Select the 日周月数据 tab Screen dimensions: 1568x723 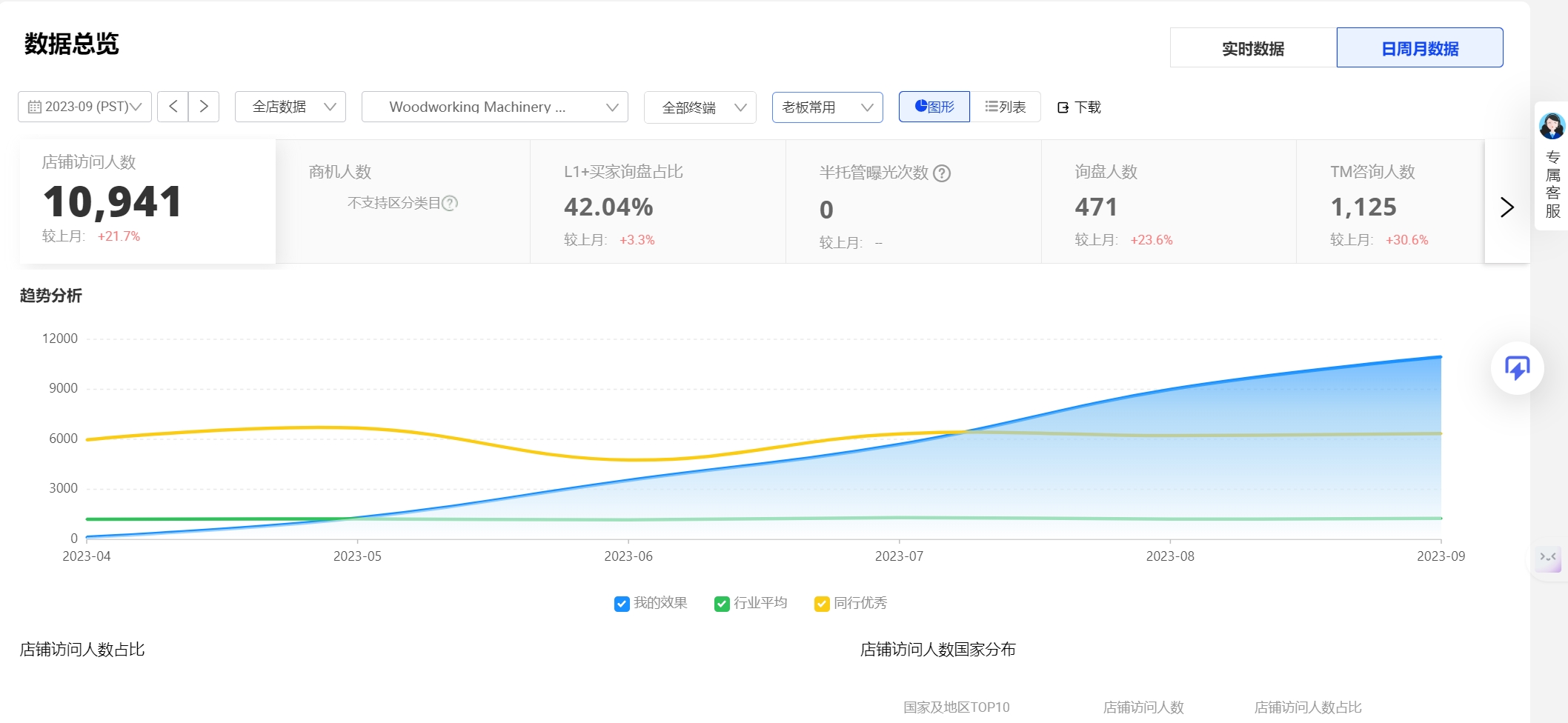point(1419,48)
